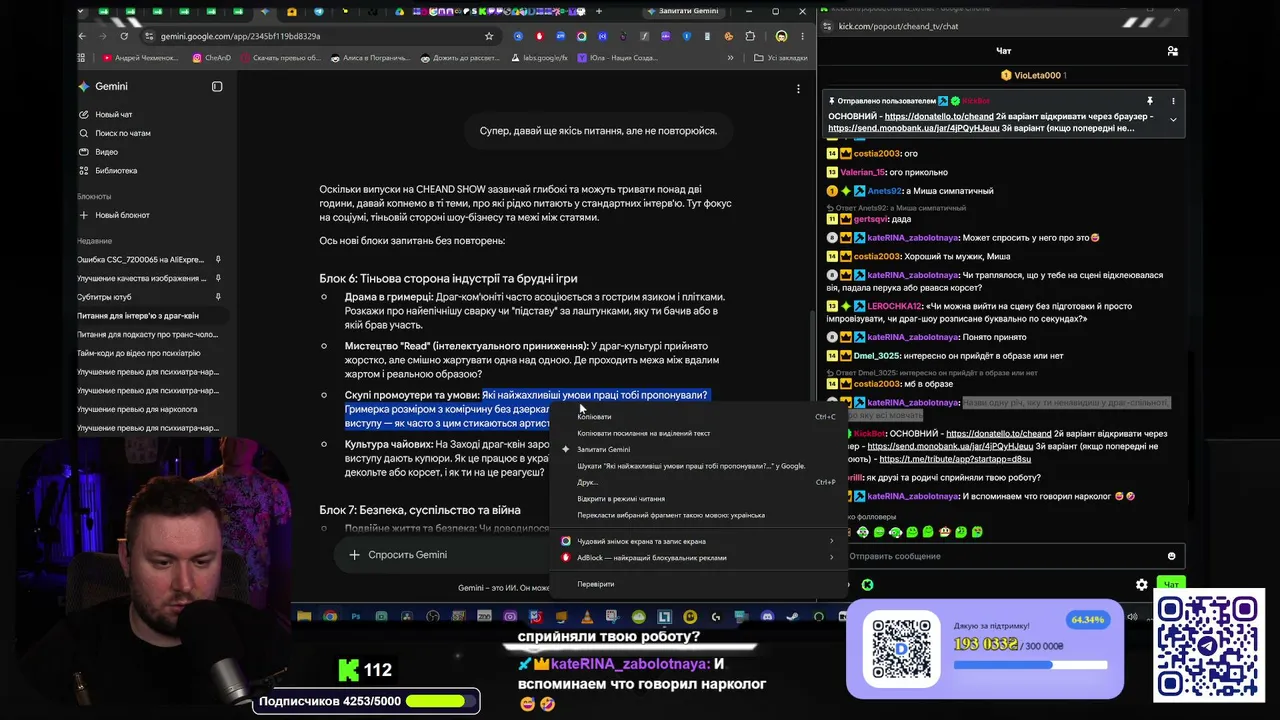1280x720 pixels.
Task: Click the Gemini address bar URL
Action: coord(240,36)
